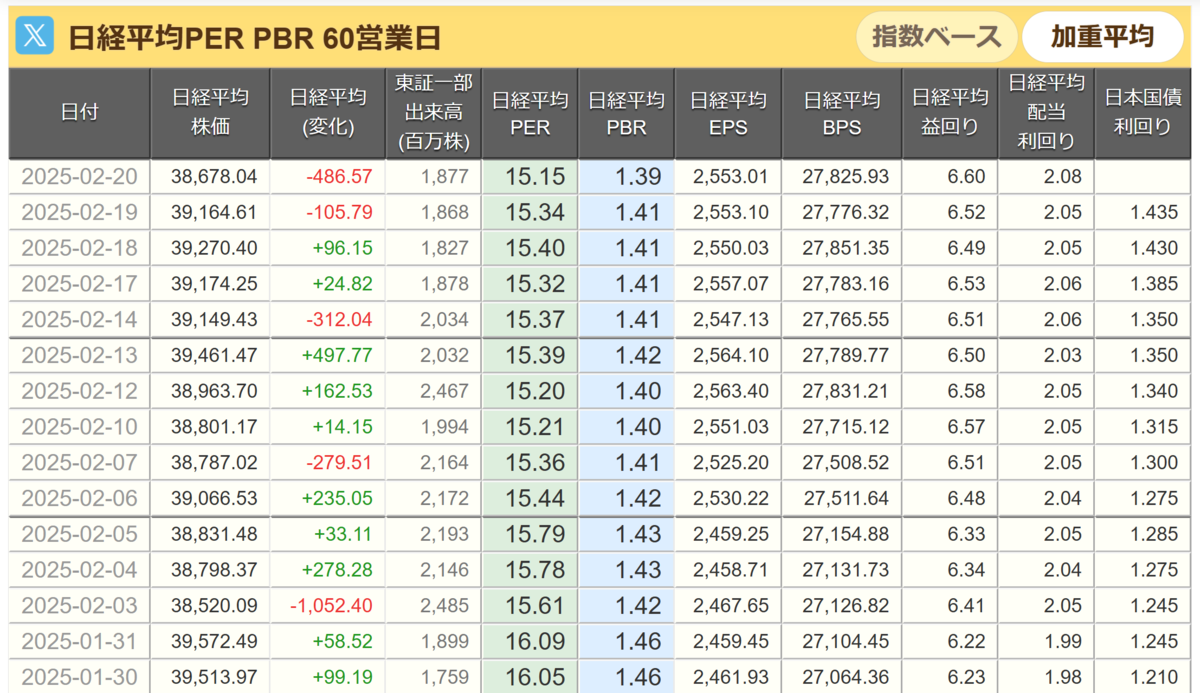
Task: Click the 日経平均BPS column header
Action: click(842, 113)
